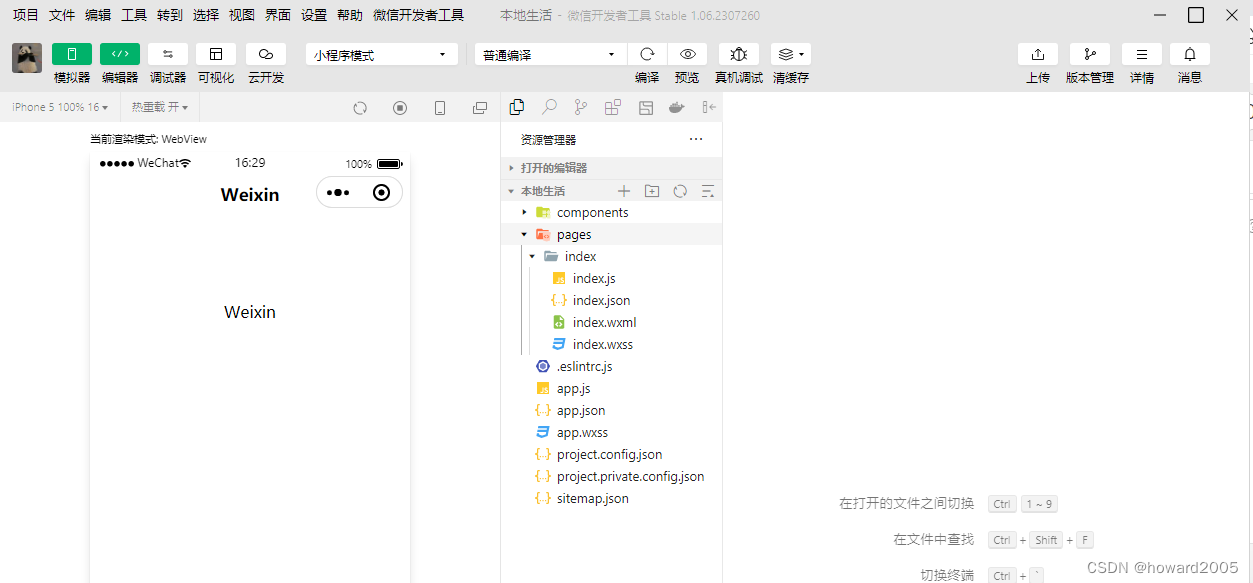The image size is (1253, 583).
Task: Open the 编辑 menu
Action: pos(98,15)
